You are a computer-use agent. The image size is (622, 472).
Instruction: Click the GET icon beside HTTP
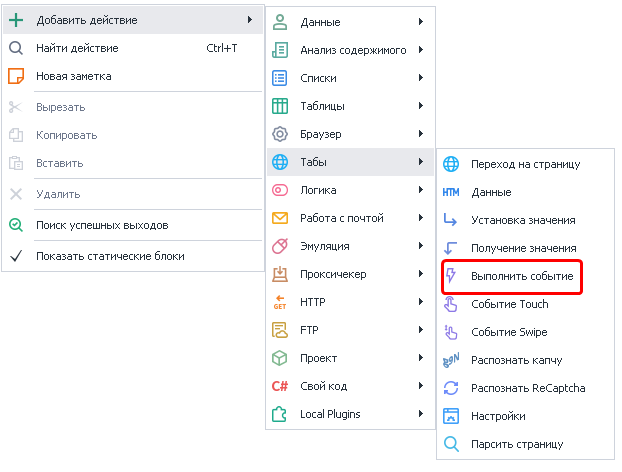(281, 302)
